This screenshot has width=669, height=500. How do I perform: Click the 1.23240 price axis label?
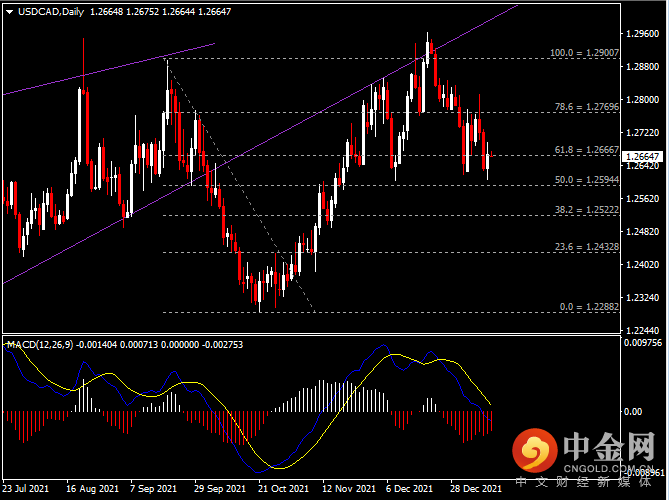coord(641,298)
